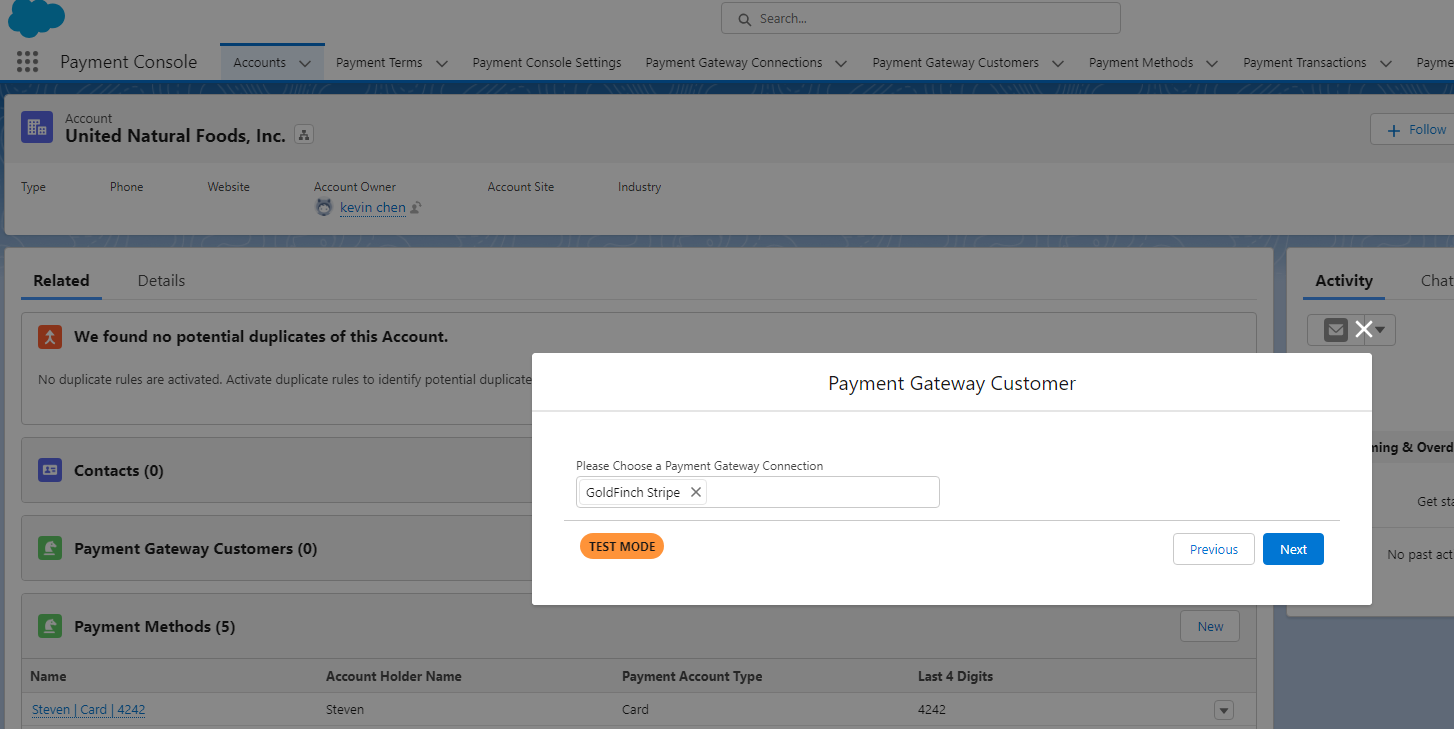The image size is (1454, 729).
Task: Expand Payment Gateway Connections tab dropdown
Action: point(841,63)
